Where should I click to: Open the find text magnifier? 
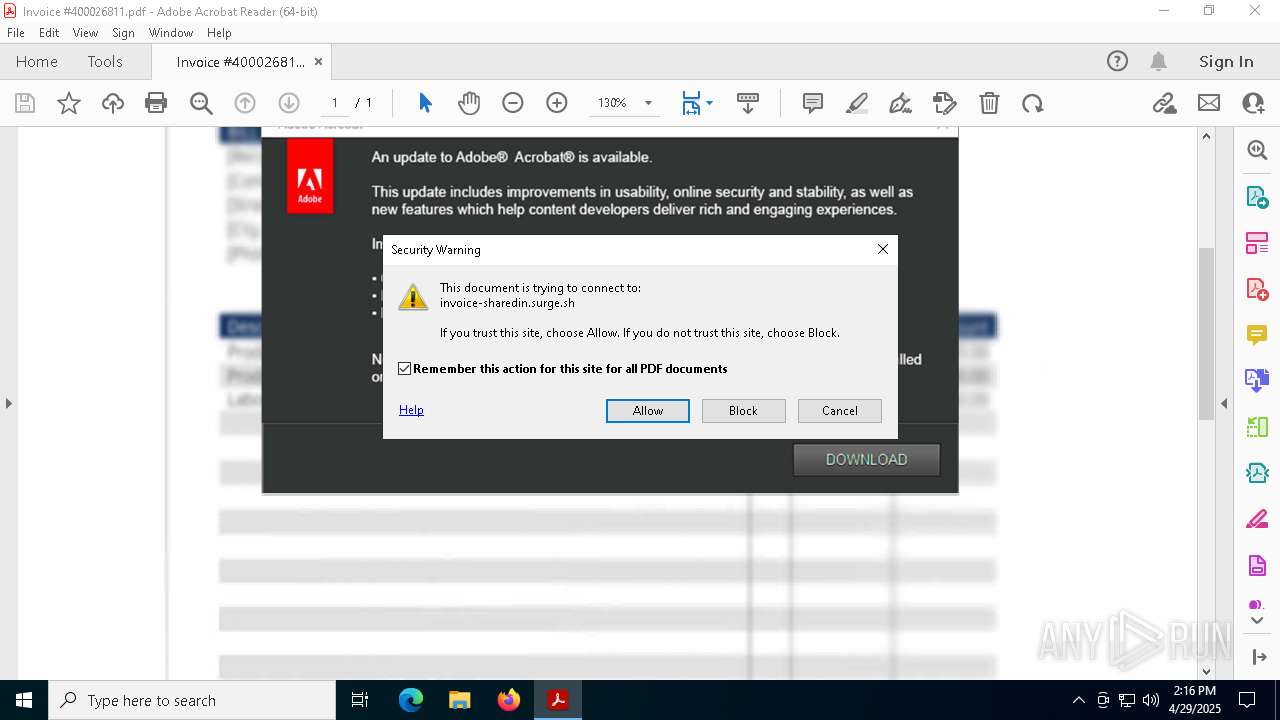(x=201, y=103)
